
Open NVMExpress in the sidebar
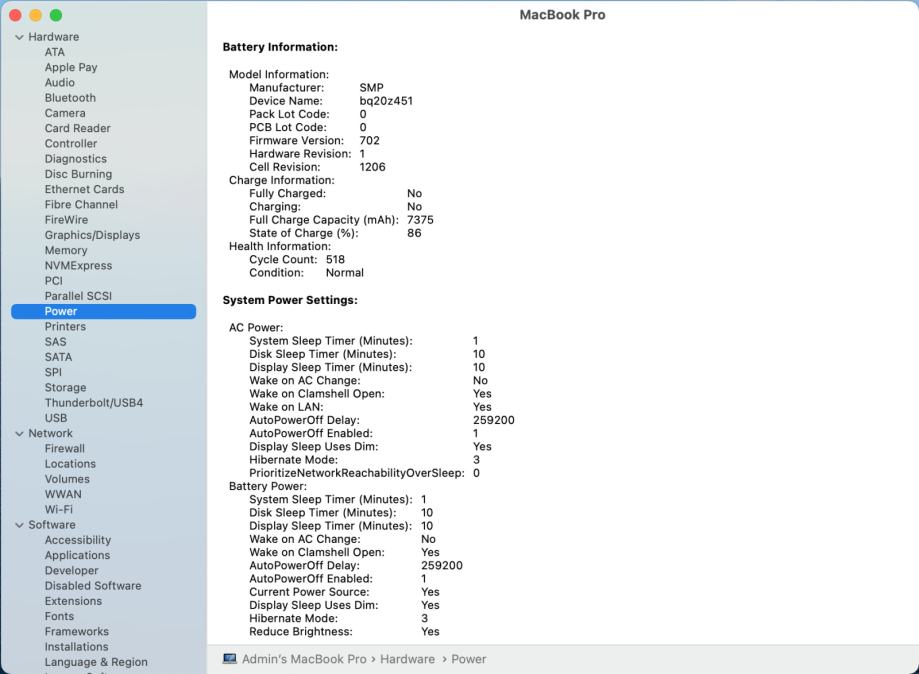(79, 265)
